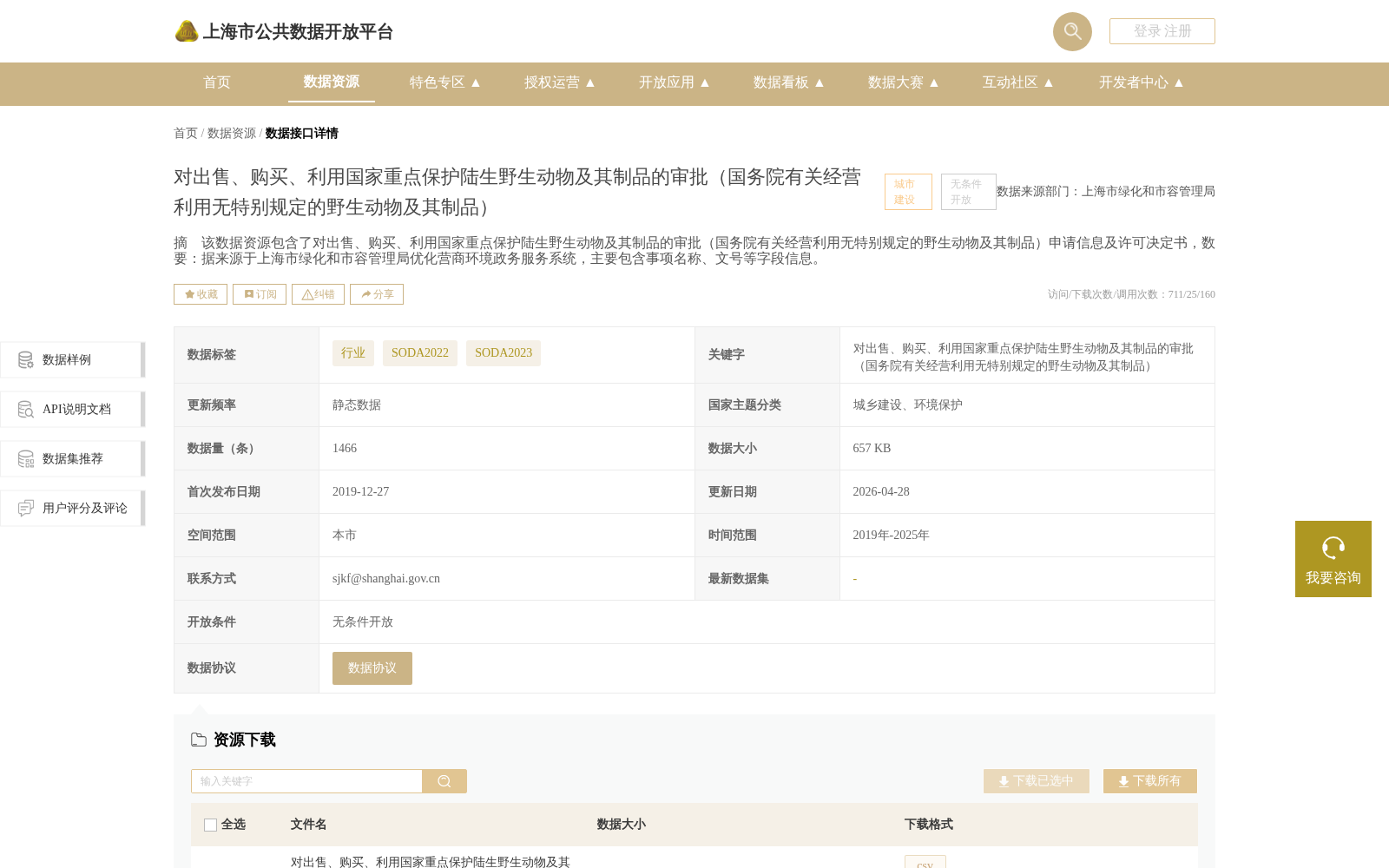Click 收藏 star button
Viewport: 1389px width, 868px height.
(201, 294)
